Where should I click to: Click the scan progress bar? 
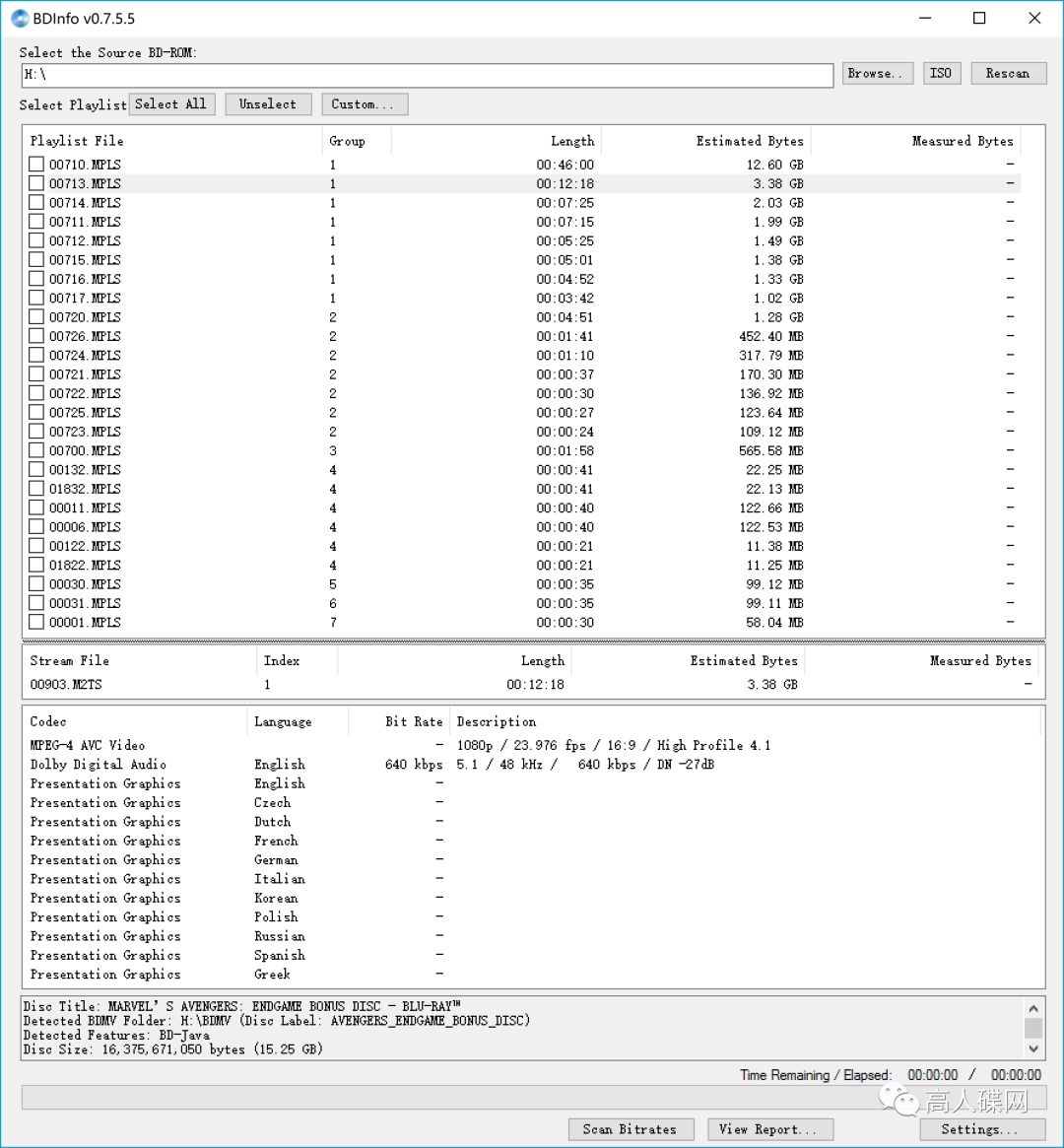click(x=534, y=1097)
